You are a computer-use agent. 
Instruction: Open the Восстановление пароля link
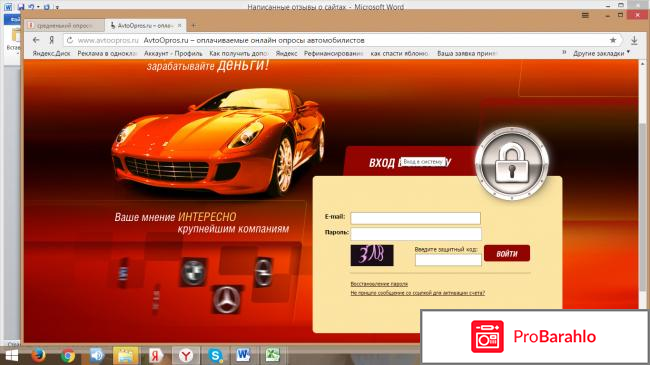(x=379, y=284)
